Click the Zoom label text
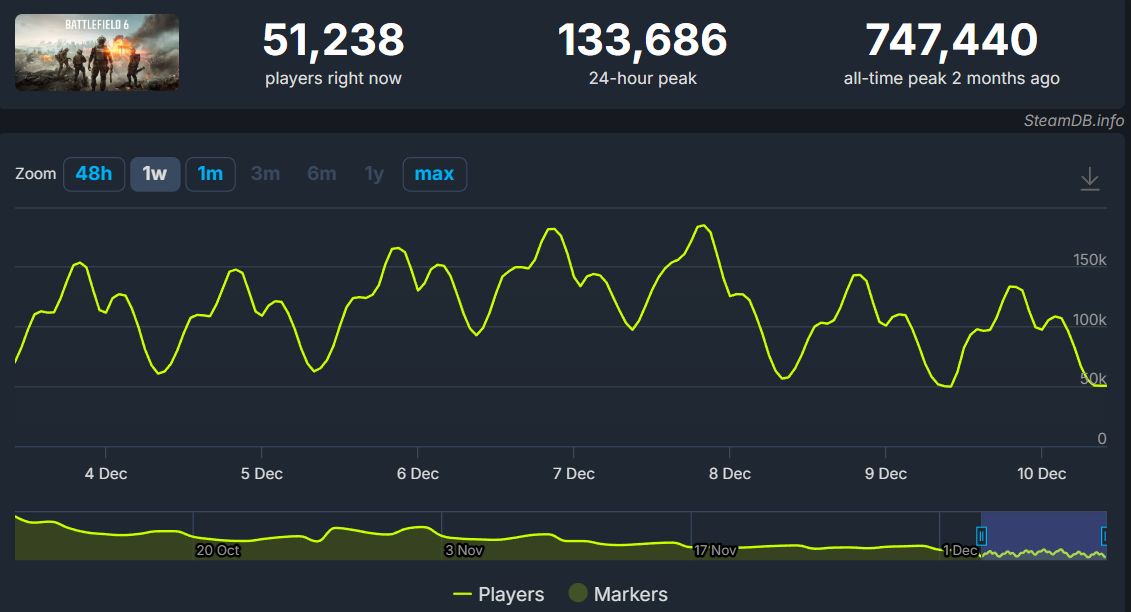 [35, 174]
